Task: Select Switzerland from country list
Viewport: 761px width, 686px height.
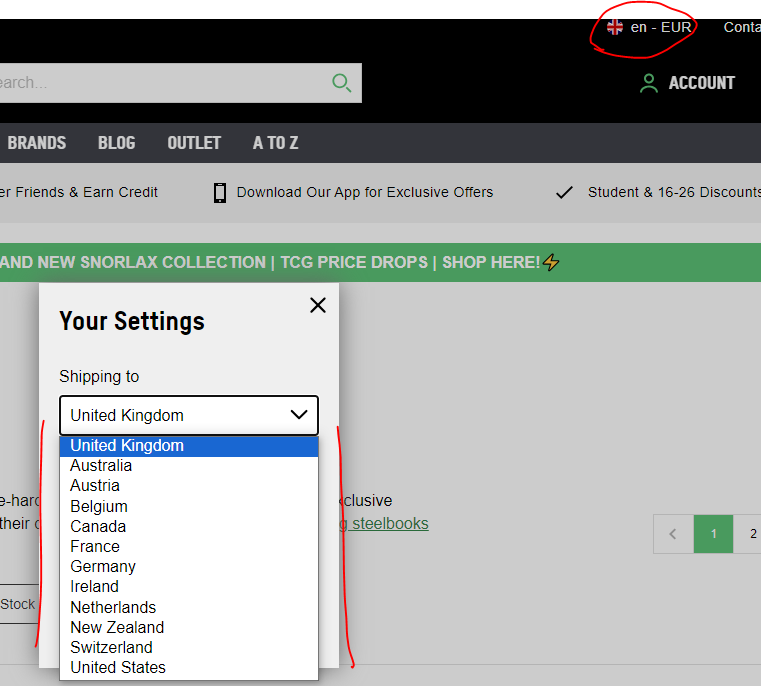Action: click(189, 648)
